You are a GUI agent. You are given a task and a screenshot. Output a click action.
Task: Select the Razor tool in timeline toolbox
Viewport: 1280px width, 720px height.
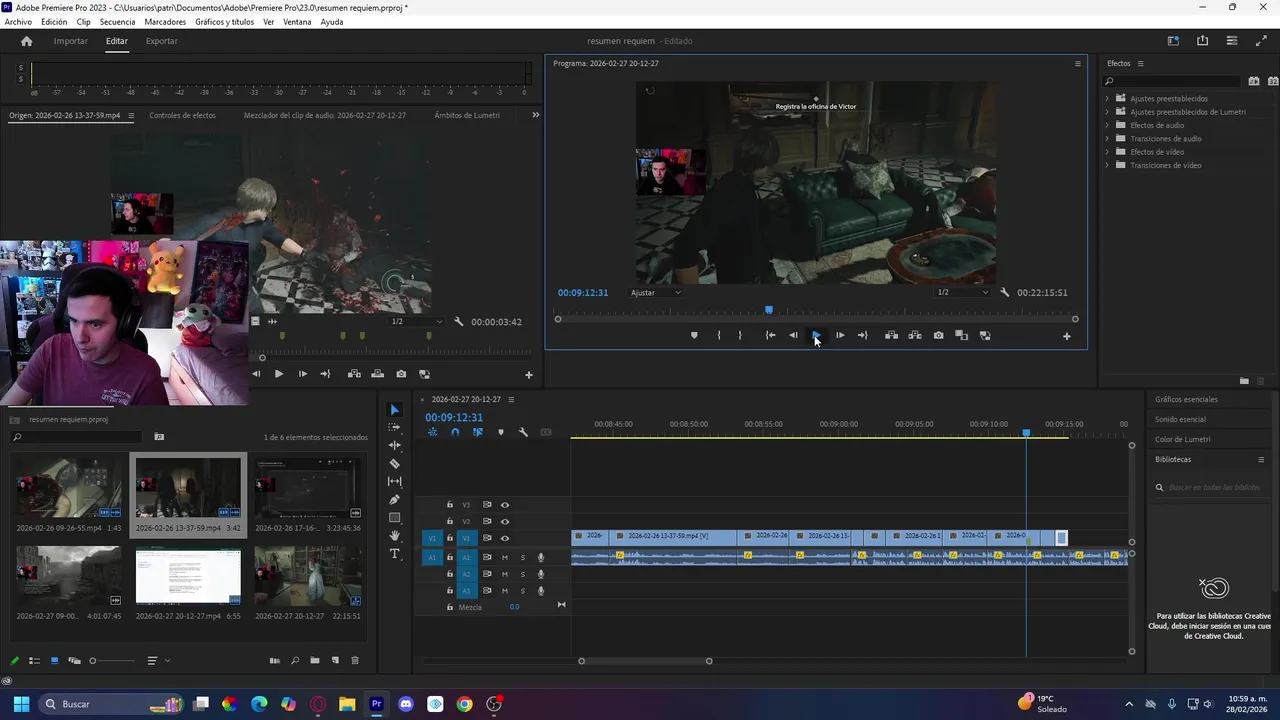(x=394, y=463)
